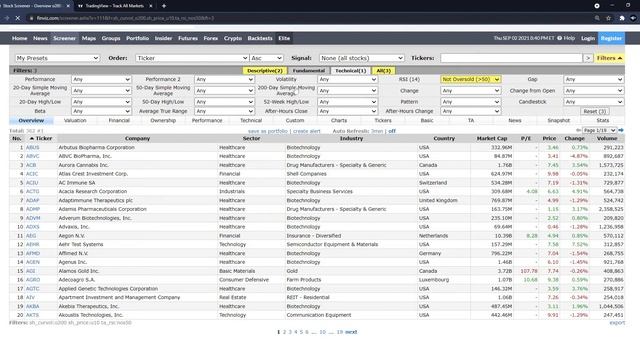Screen dimensions: 640x360
Task: Open the Volatility filter dropdown
Action: 347,79
